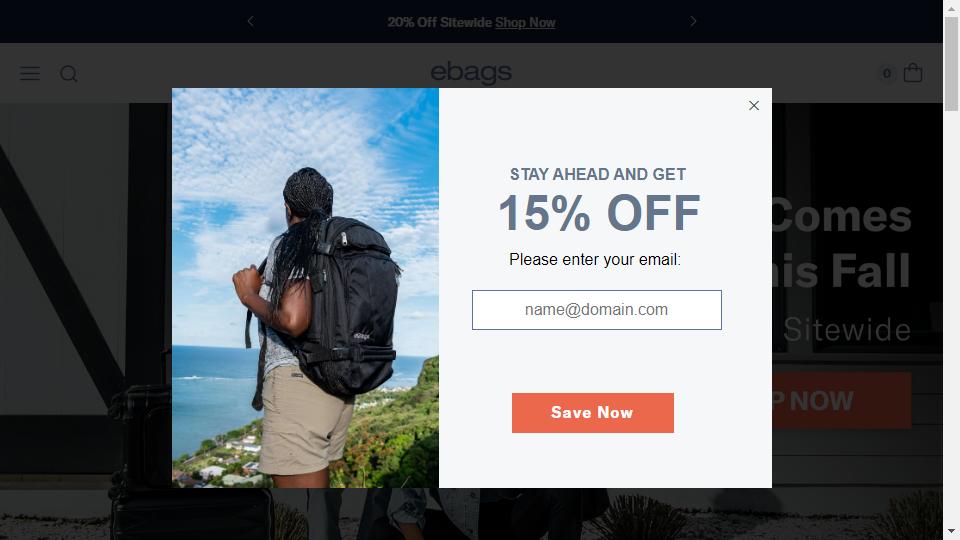Viewport: 960px width, 540px height.
Task: Select the 20% Off Sitewide banner text
Action: point(440,23)
